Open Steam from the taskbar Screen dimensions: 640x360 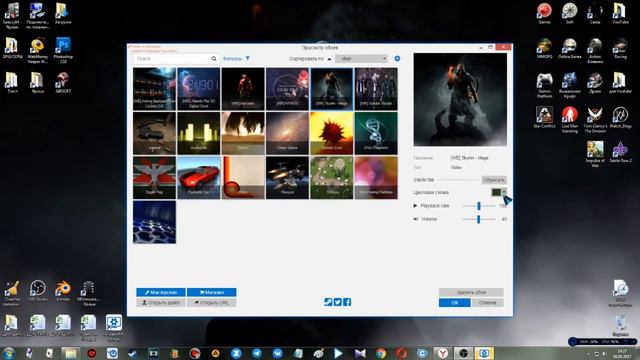(x=133, y=353)
